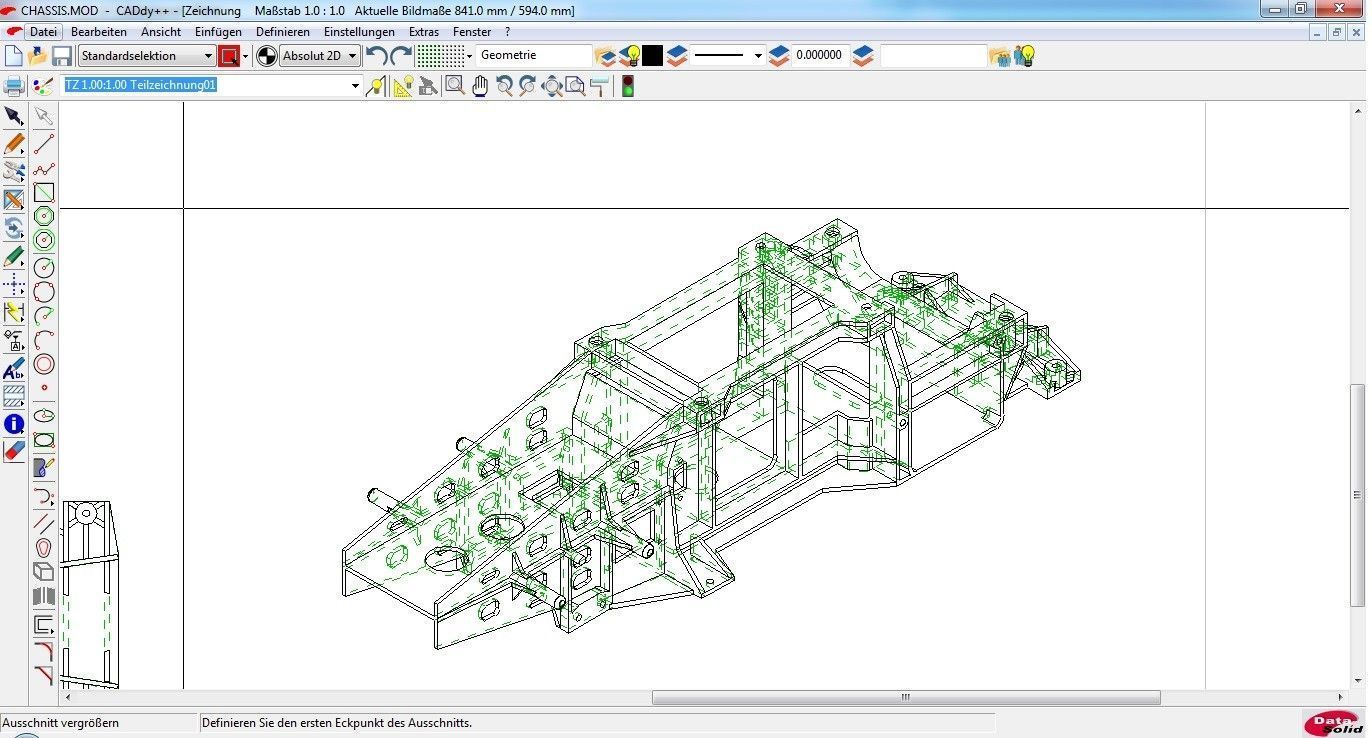Expand the Teilzeichnung01 drawing dropdown

click(355, 86)
